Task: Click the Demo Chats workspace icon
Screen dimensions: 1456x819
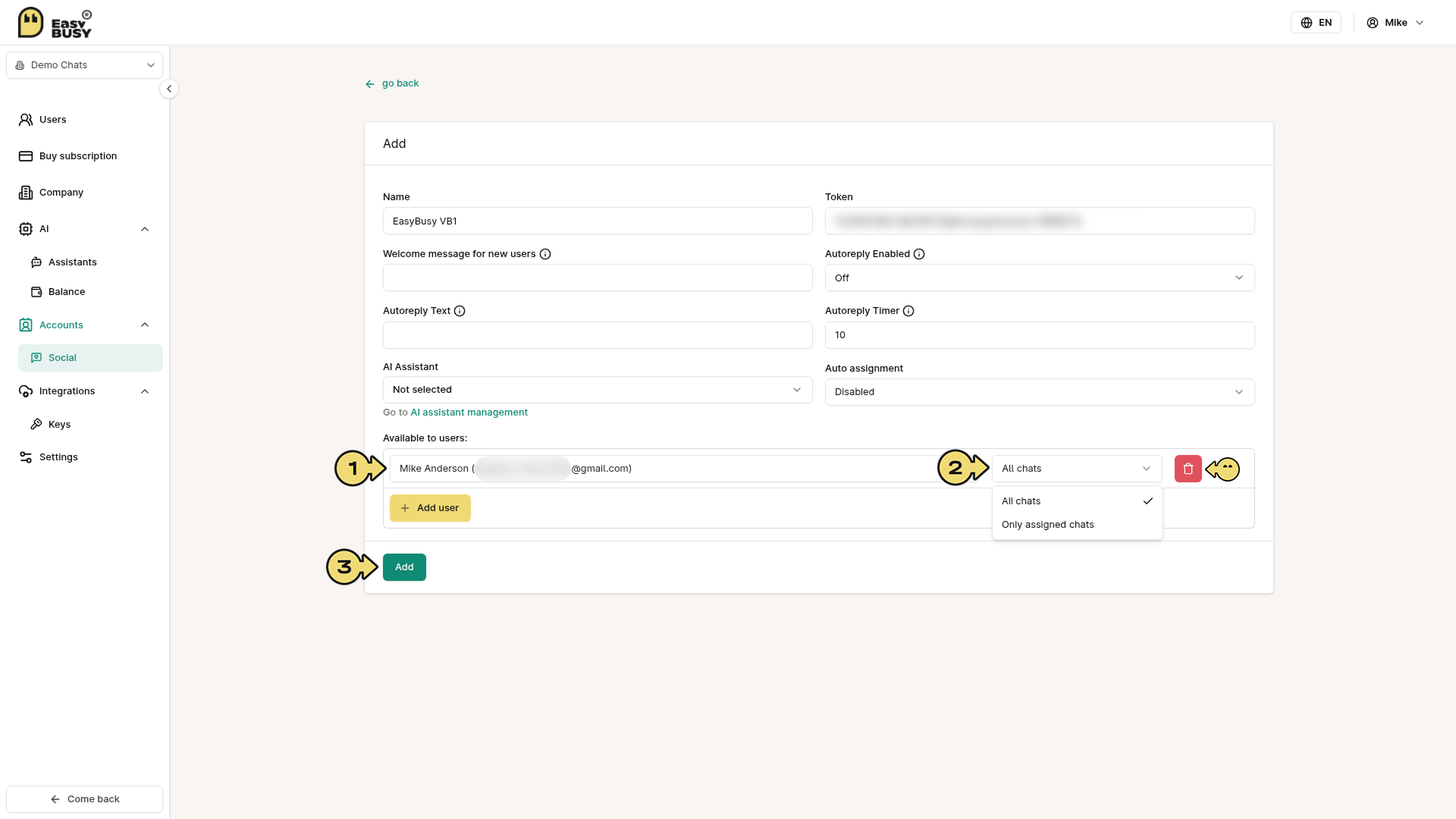Action: [20, 65]
